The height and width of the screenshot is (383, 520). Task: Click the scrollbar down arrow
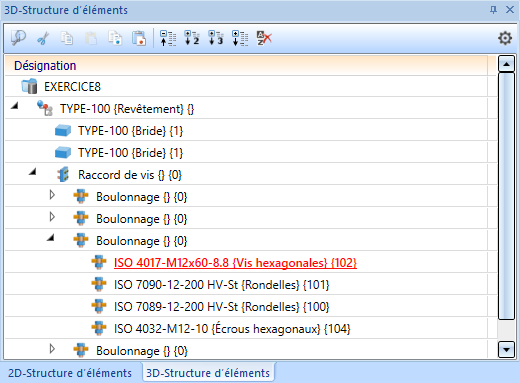506,350
